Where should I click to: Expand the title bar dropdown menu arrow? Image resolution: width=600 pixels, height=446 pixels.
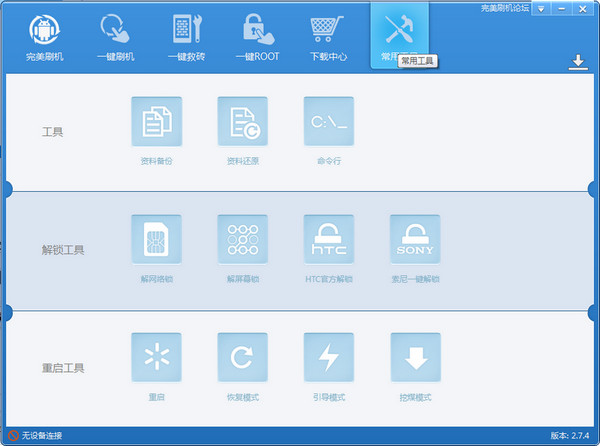coord(541,8)
